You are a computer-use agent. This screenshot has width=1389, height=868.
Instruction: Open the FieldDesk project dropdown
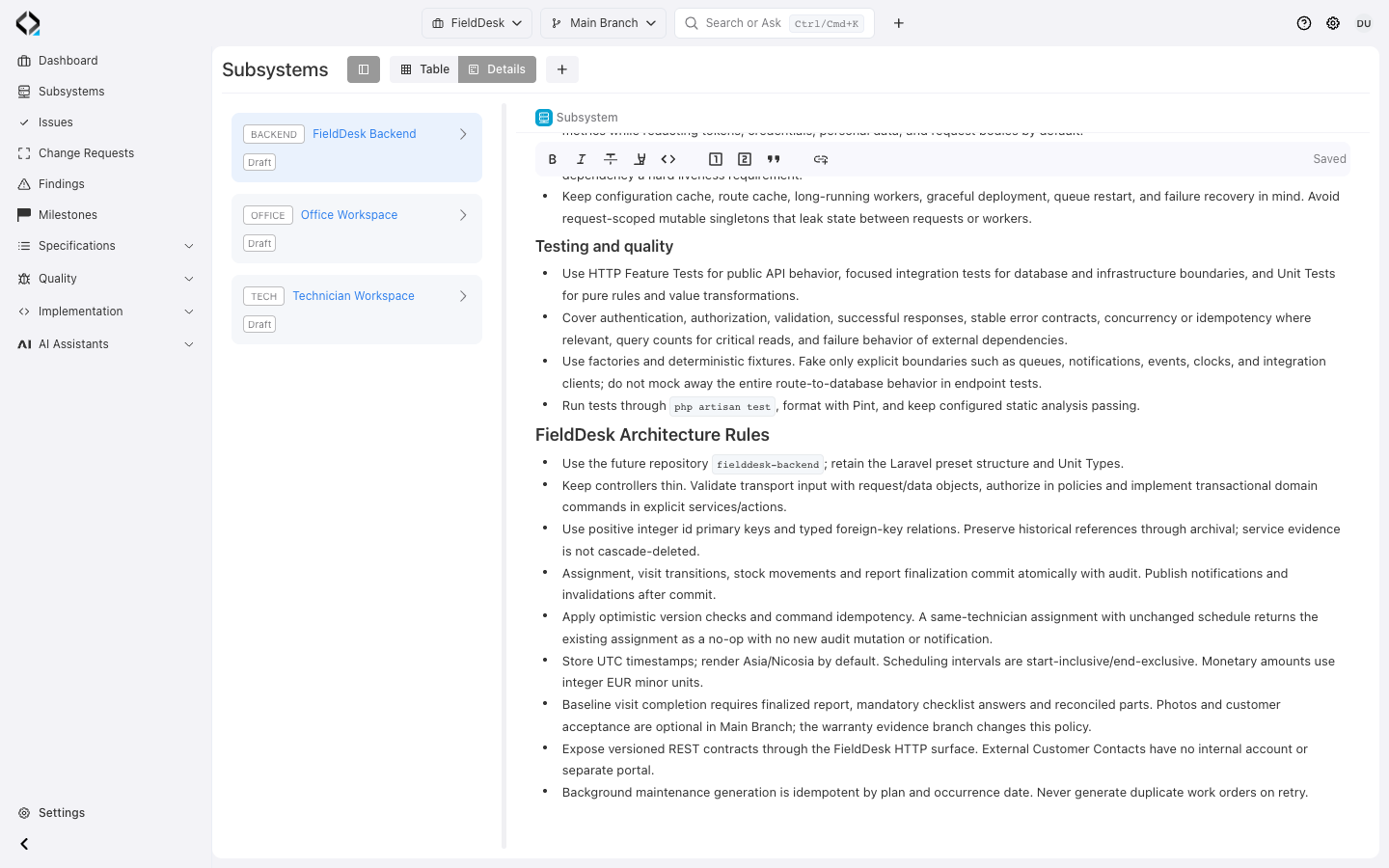coord(477,23)
